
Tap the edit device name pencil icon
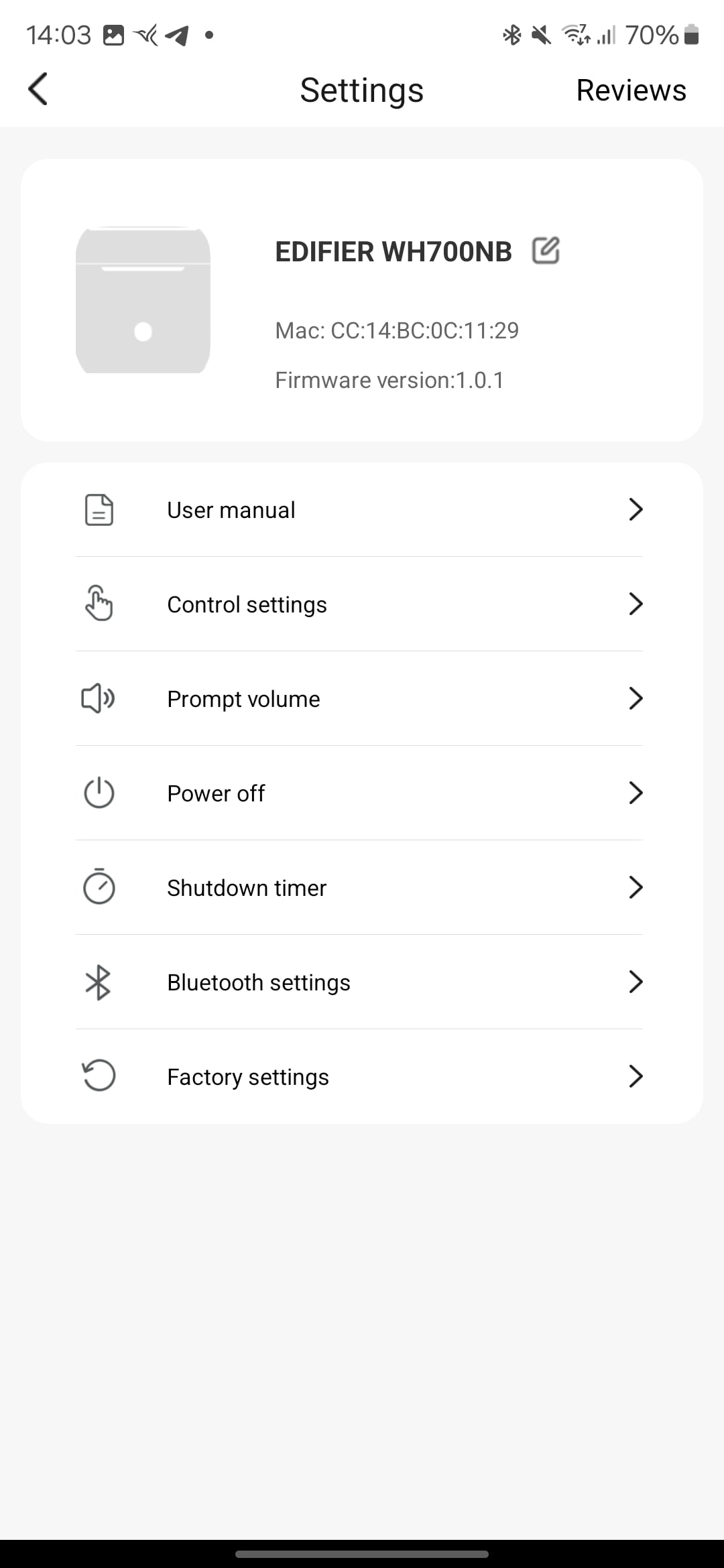546,251
